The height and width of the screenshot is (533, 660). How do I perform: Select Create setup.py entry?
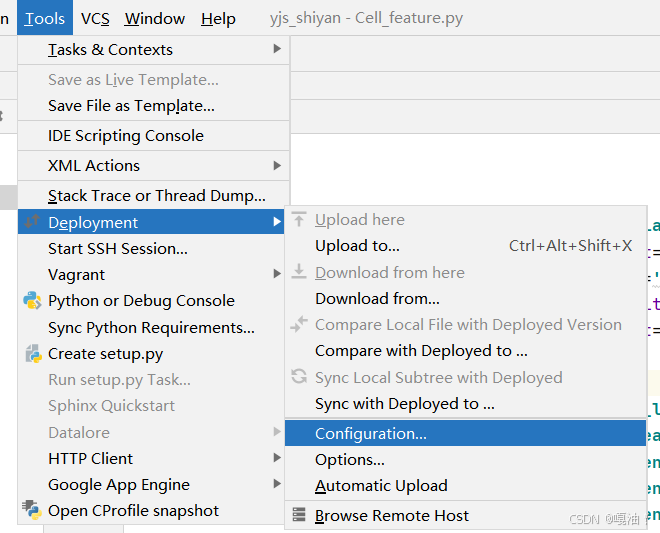pos(151,354)
